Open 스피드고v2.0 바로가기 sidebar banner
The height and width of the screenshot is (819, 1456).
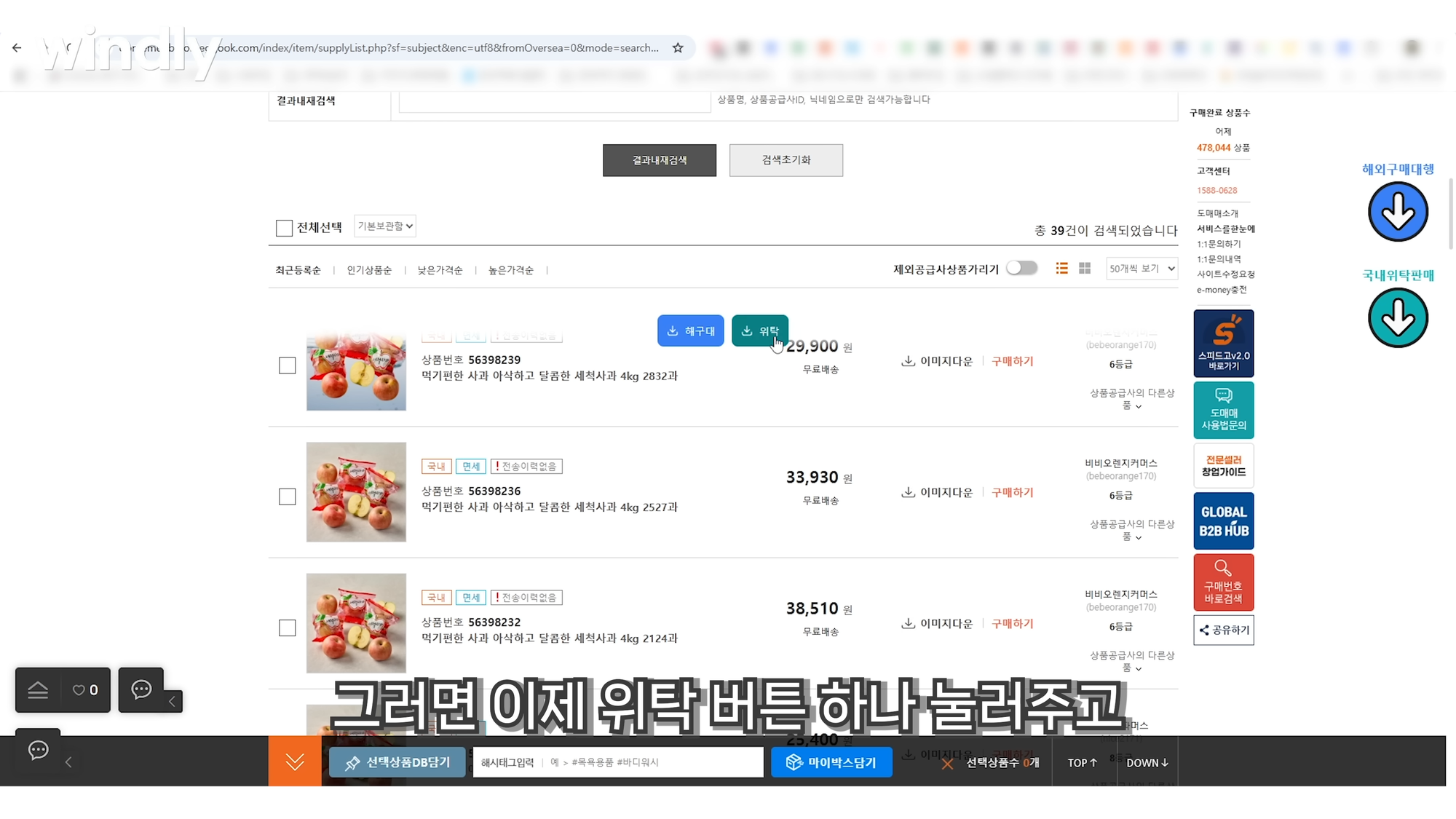point(1223,342)
